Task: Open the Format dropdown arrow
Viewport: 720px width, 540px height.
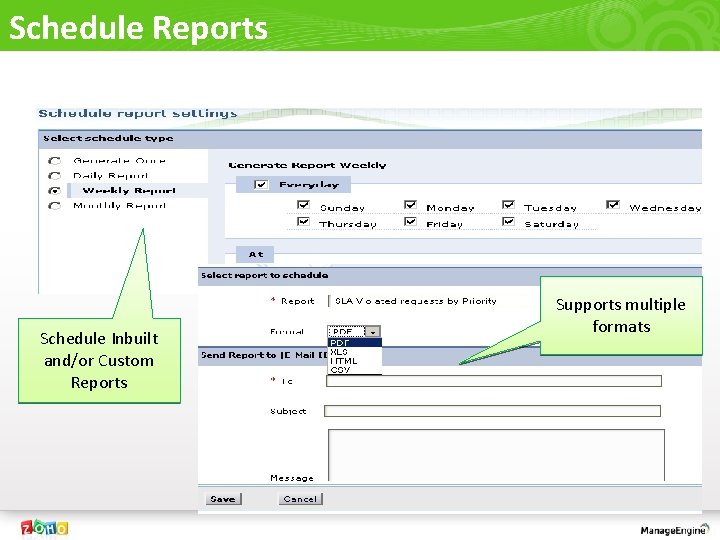Action: pyautogui.click(x=374, y=332)
